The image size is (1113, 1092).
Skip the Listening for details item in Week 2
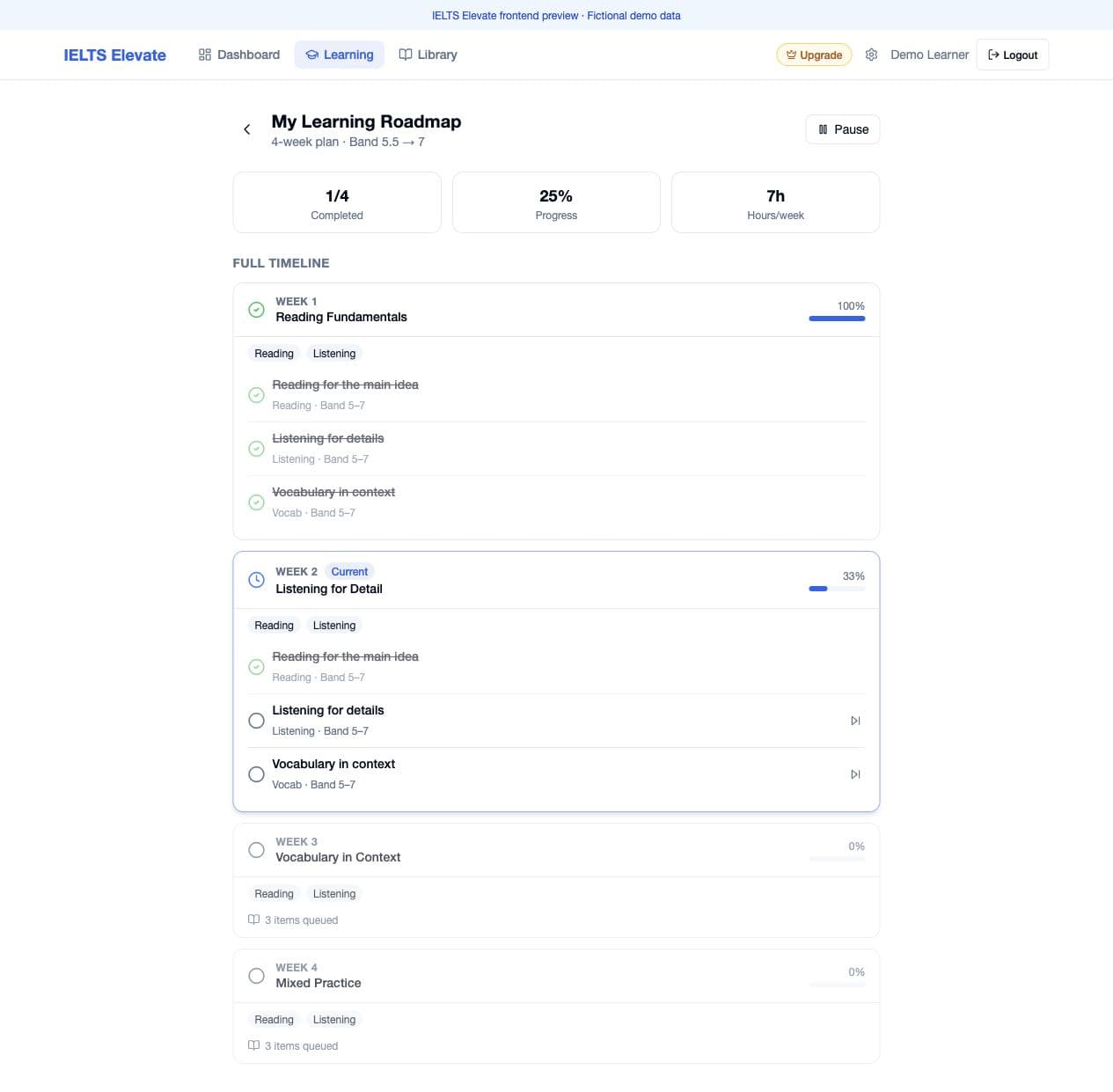point(855,721)
